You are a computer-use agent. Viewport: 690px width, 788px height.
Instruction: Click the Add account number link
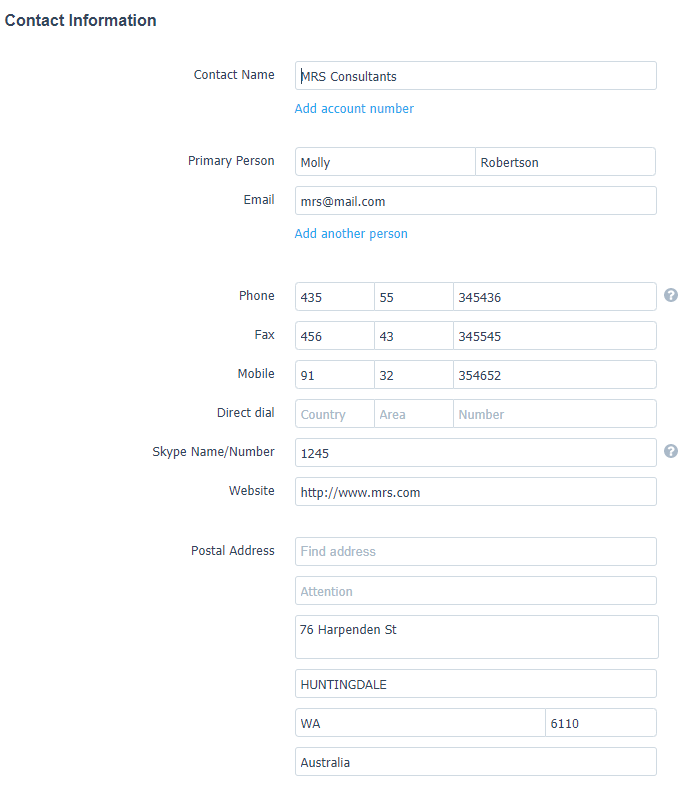coord(354,109)
